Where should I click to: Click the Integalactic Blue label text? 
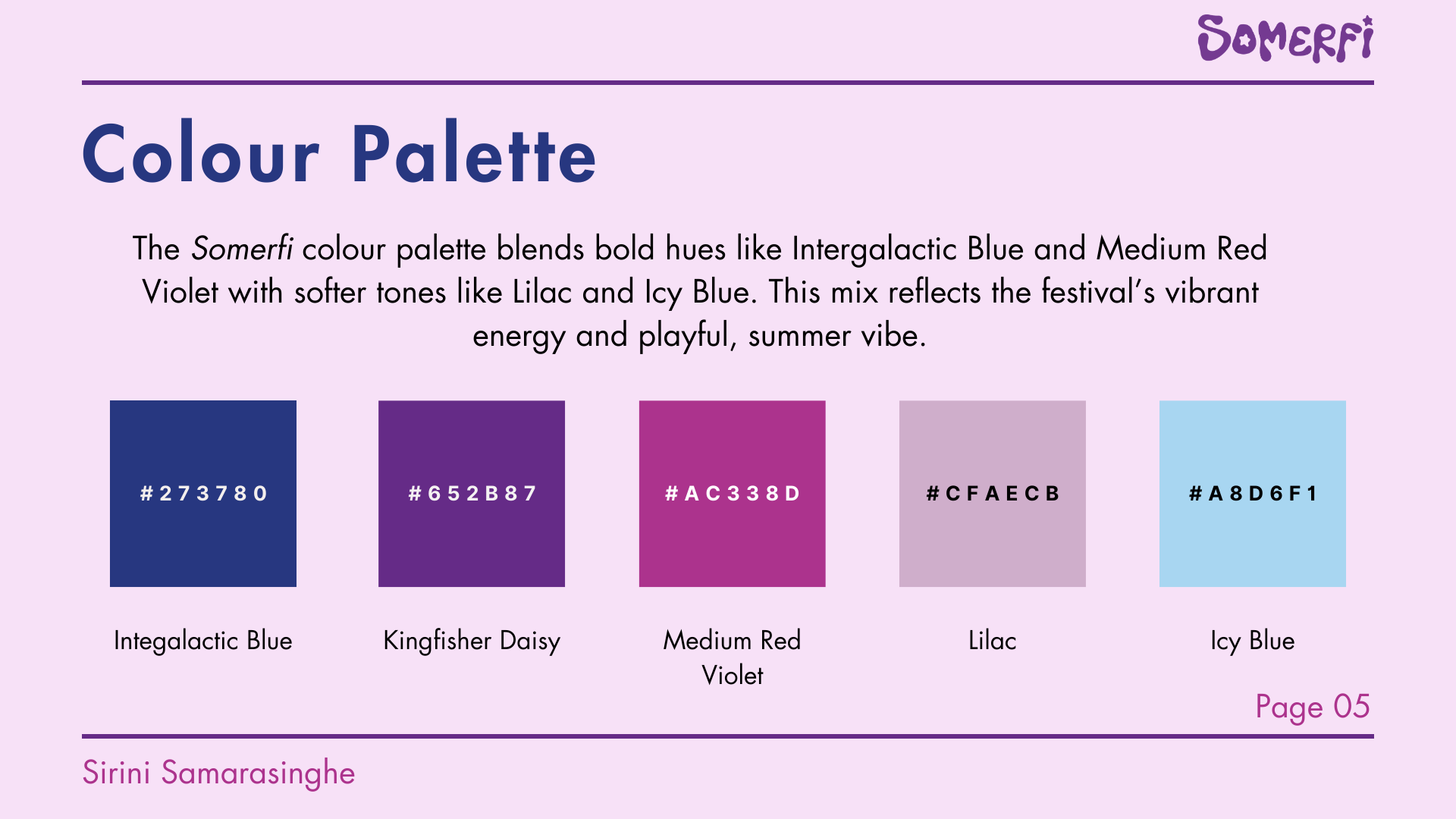click(x=203, y=641)
